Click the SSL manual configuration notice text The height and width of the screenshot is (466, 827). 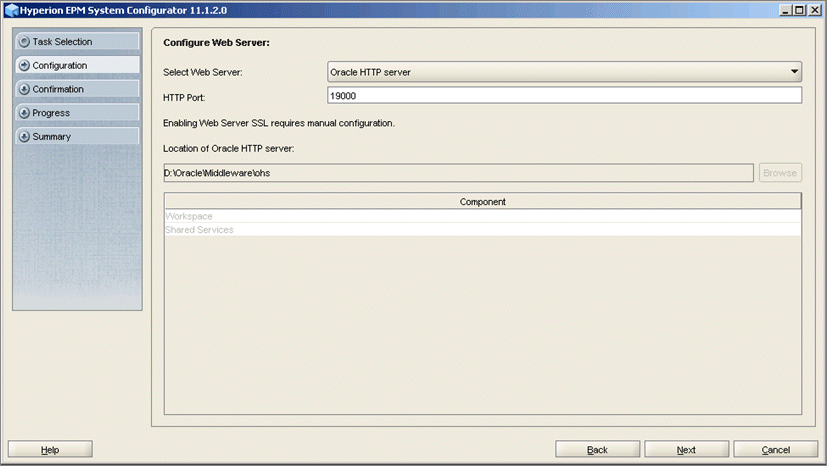point(278,123)
